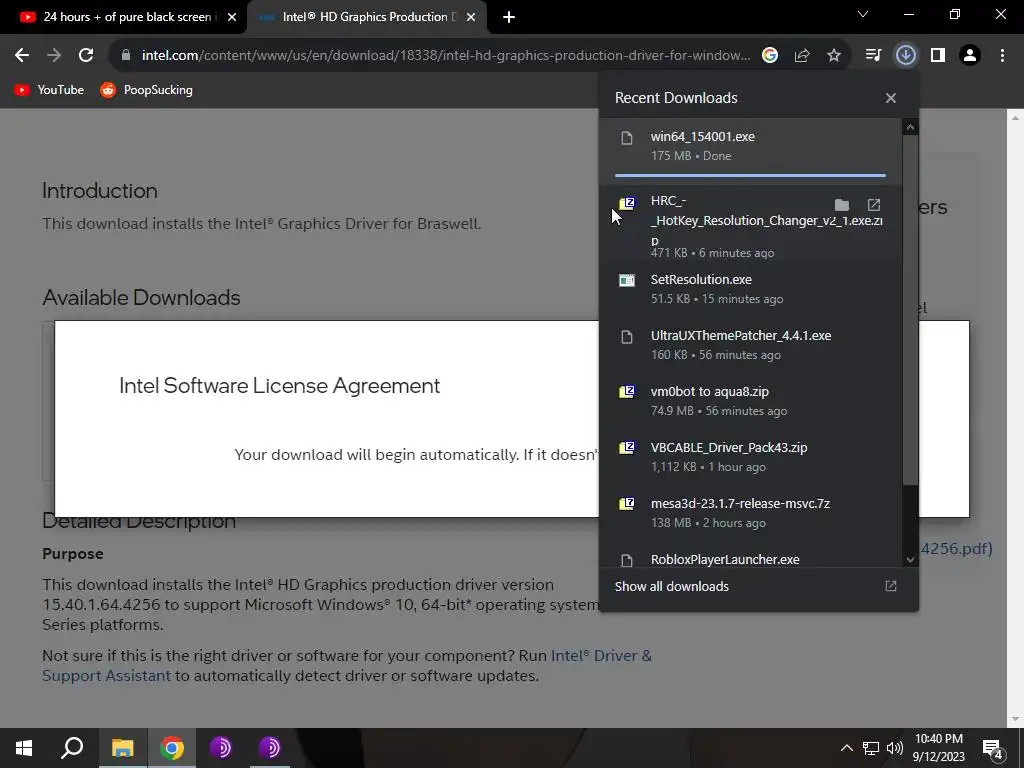Click the UltraUXThemePatcher file icon

(627, 337)
